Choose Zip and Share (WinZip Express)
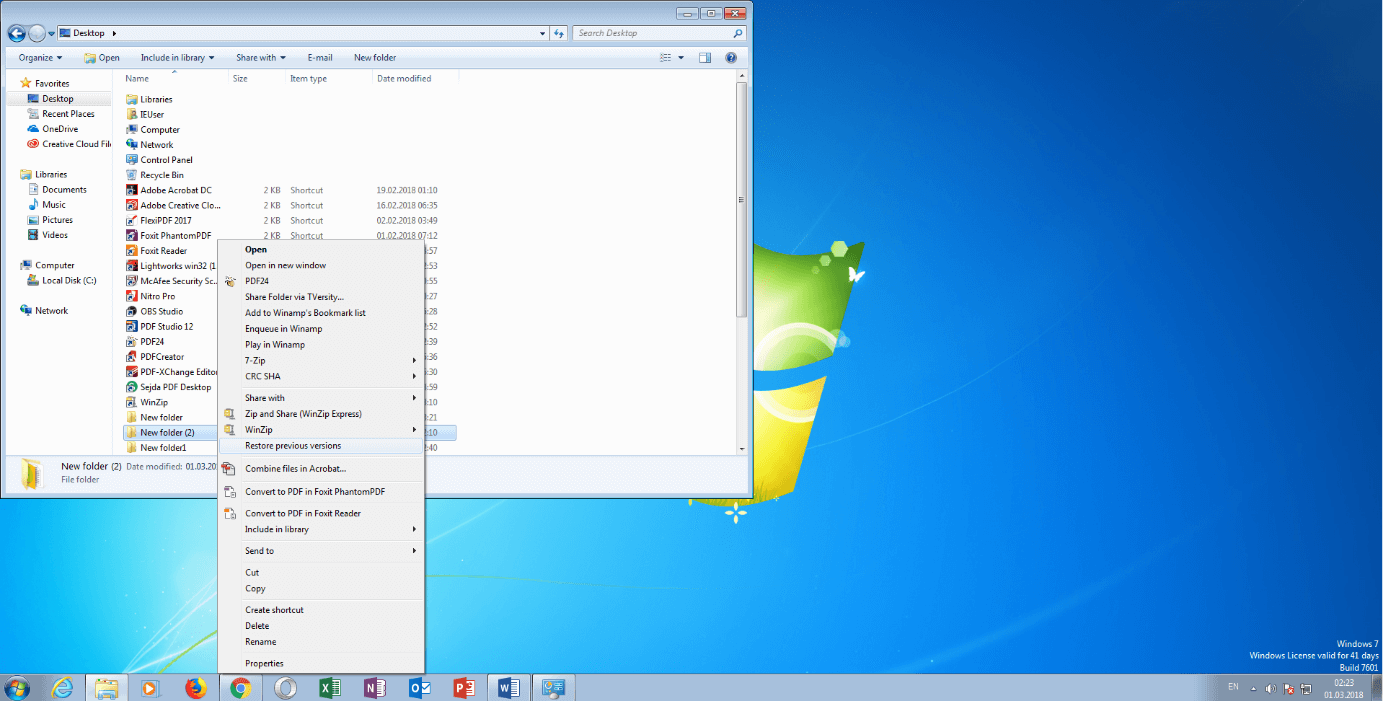This screenshot has width=1383, height=701. tap(321, 414)
